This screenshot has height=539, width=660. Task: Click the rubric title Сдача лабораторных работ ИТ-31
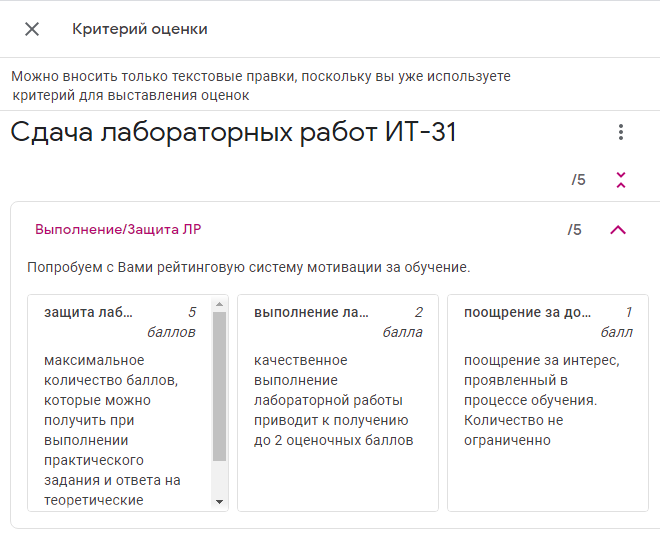click(x=233, y=133)
